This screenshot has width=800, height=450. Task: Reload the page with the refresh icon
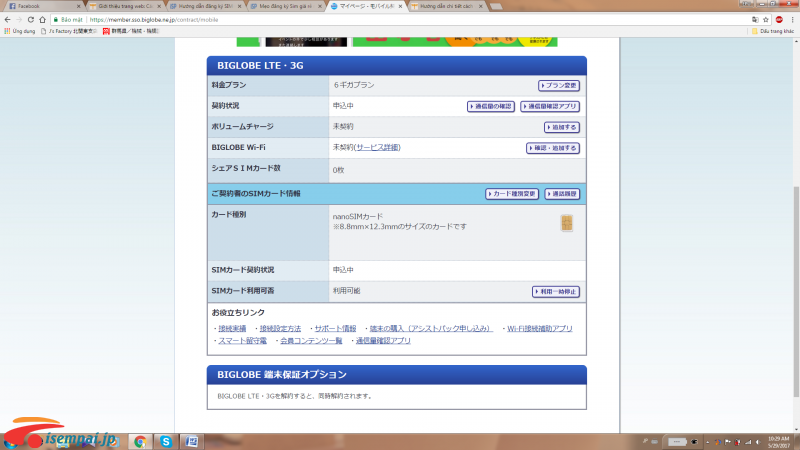(31, 19)
